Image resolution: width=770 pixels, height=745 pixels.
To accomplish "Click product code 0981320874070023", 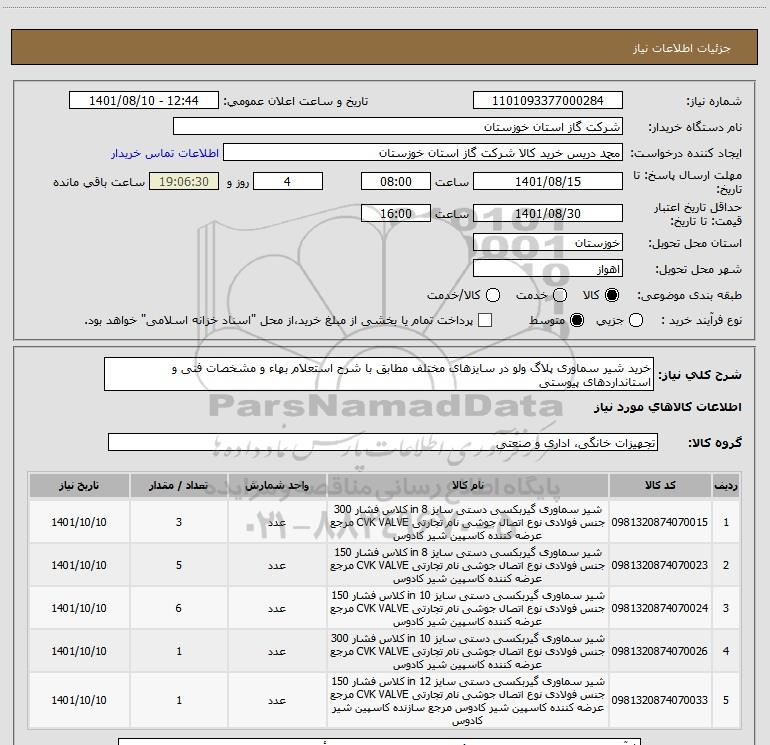I will pyautogui.click(x=660, y=565).
